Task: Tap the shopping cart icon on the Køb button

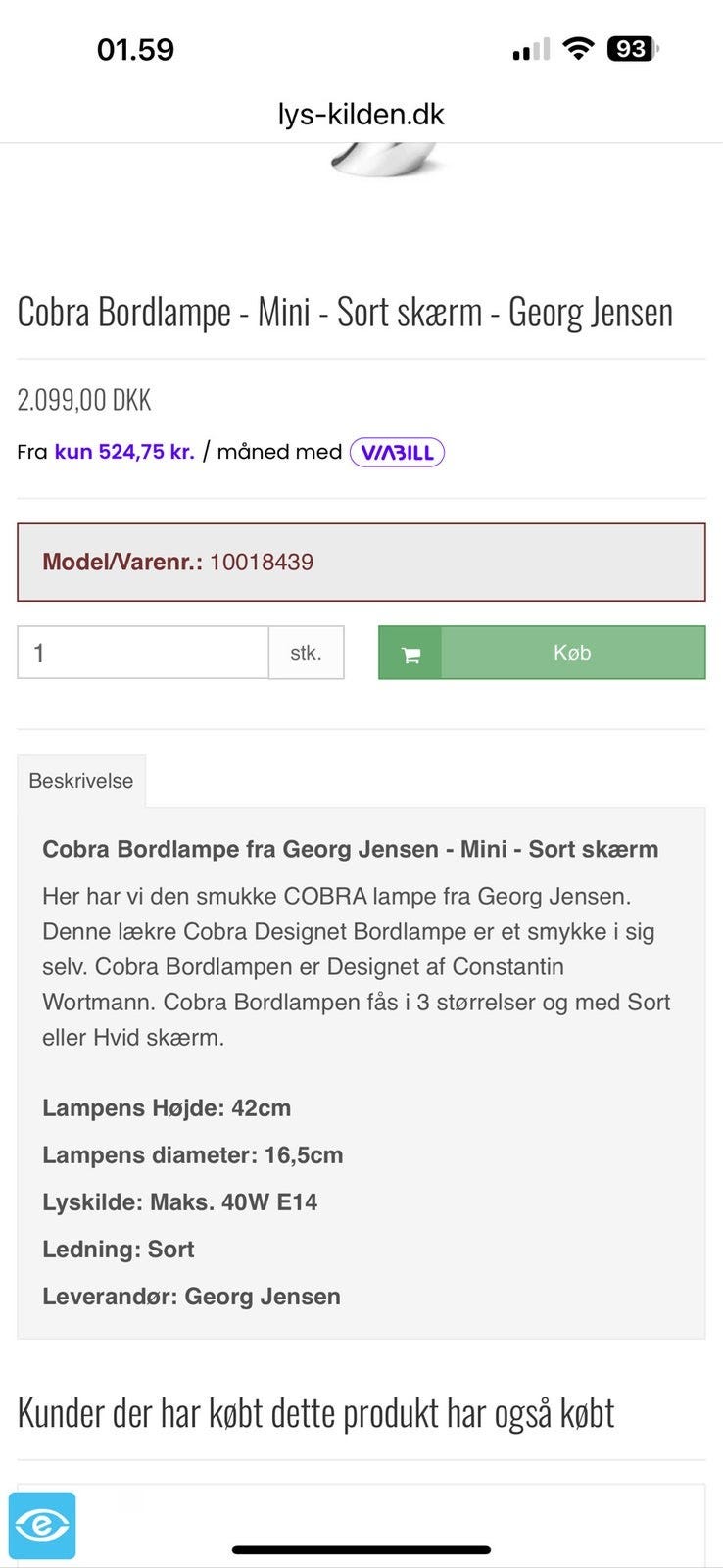Action: [410, 652]
